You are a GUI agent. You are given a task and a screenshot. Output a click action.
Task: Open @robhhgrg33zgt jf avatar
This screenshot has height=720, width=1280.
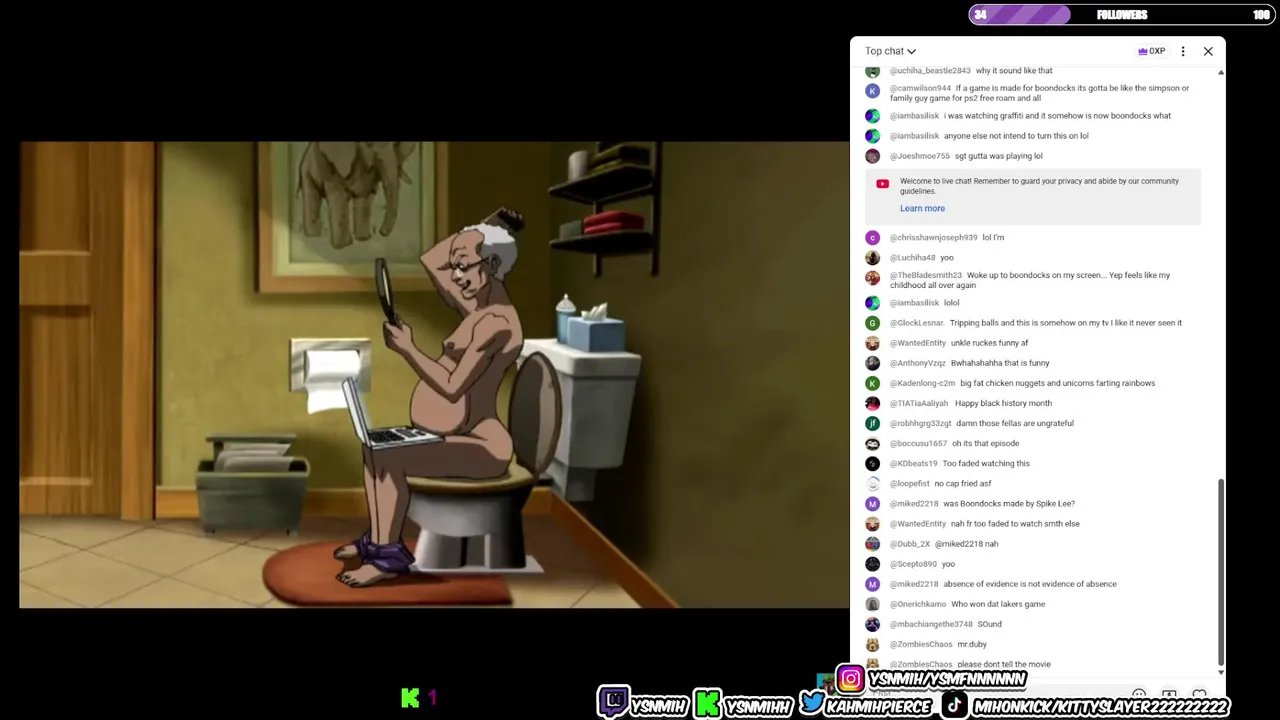(x=873, y=423)
